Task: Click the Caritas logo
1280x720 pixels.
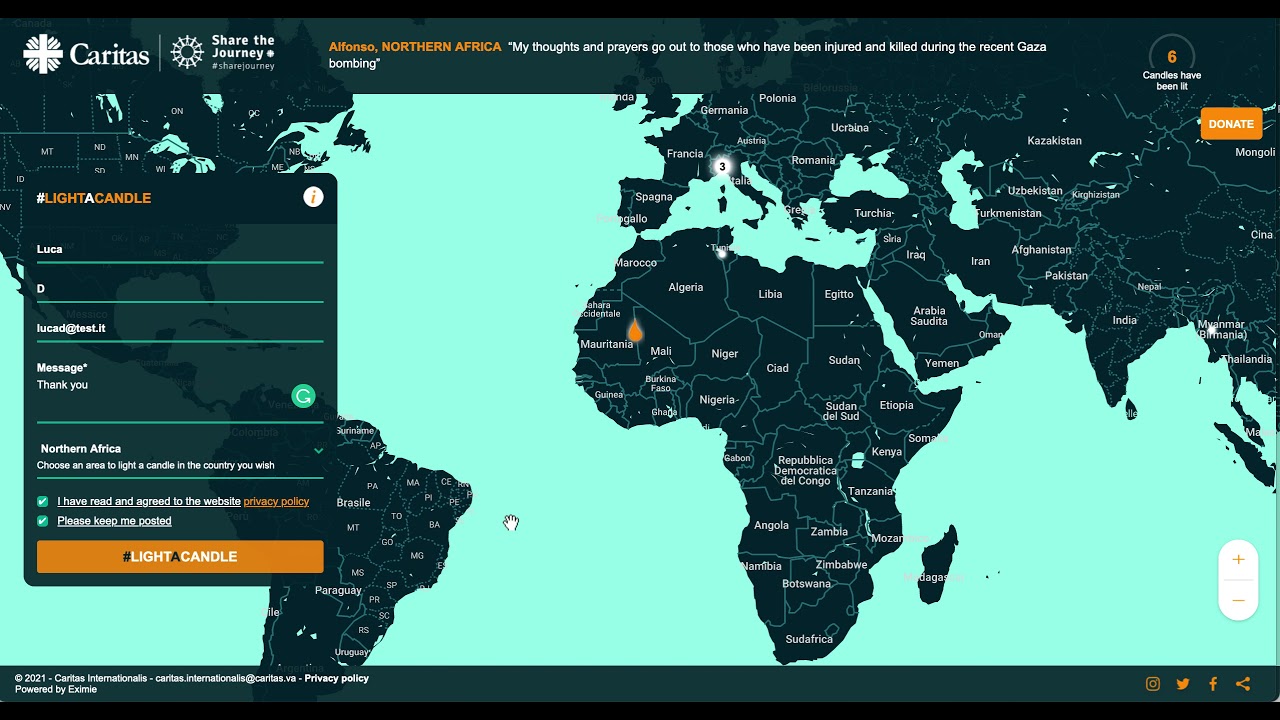Action: (86, 53)
